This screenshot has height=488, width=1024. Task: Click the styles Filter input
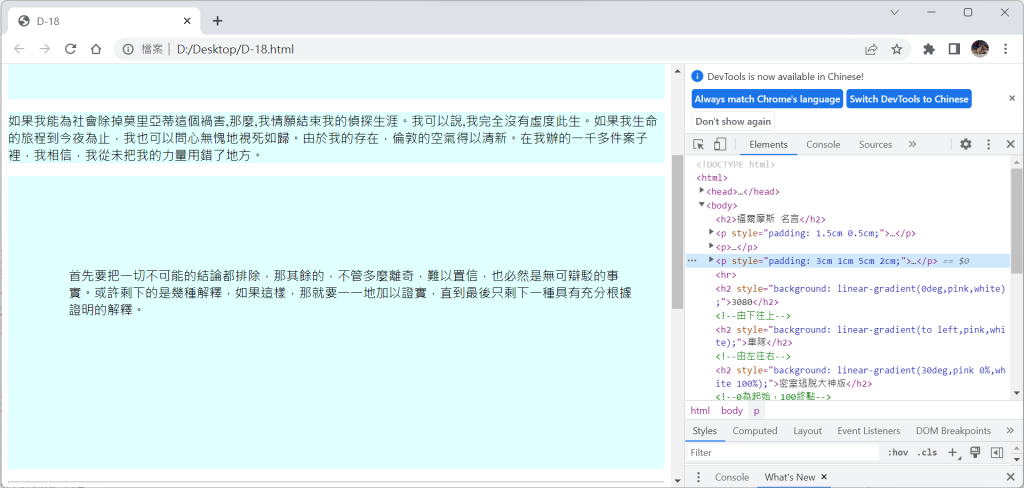click(783, 452)
